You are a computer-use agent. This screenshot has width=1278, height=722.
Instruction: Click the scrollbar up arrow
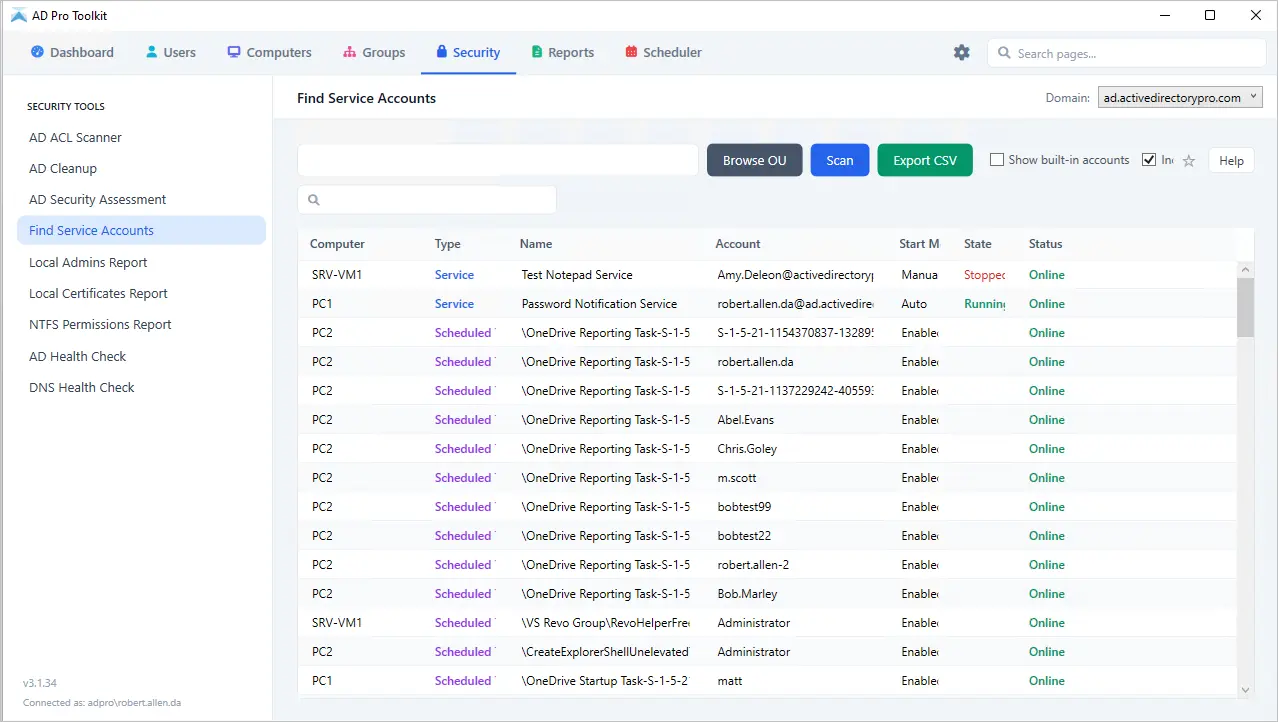pos(1245,269)
